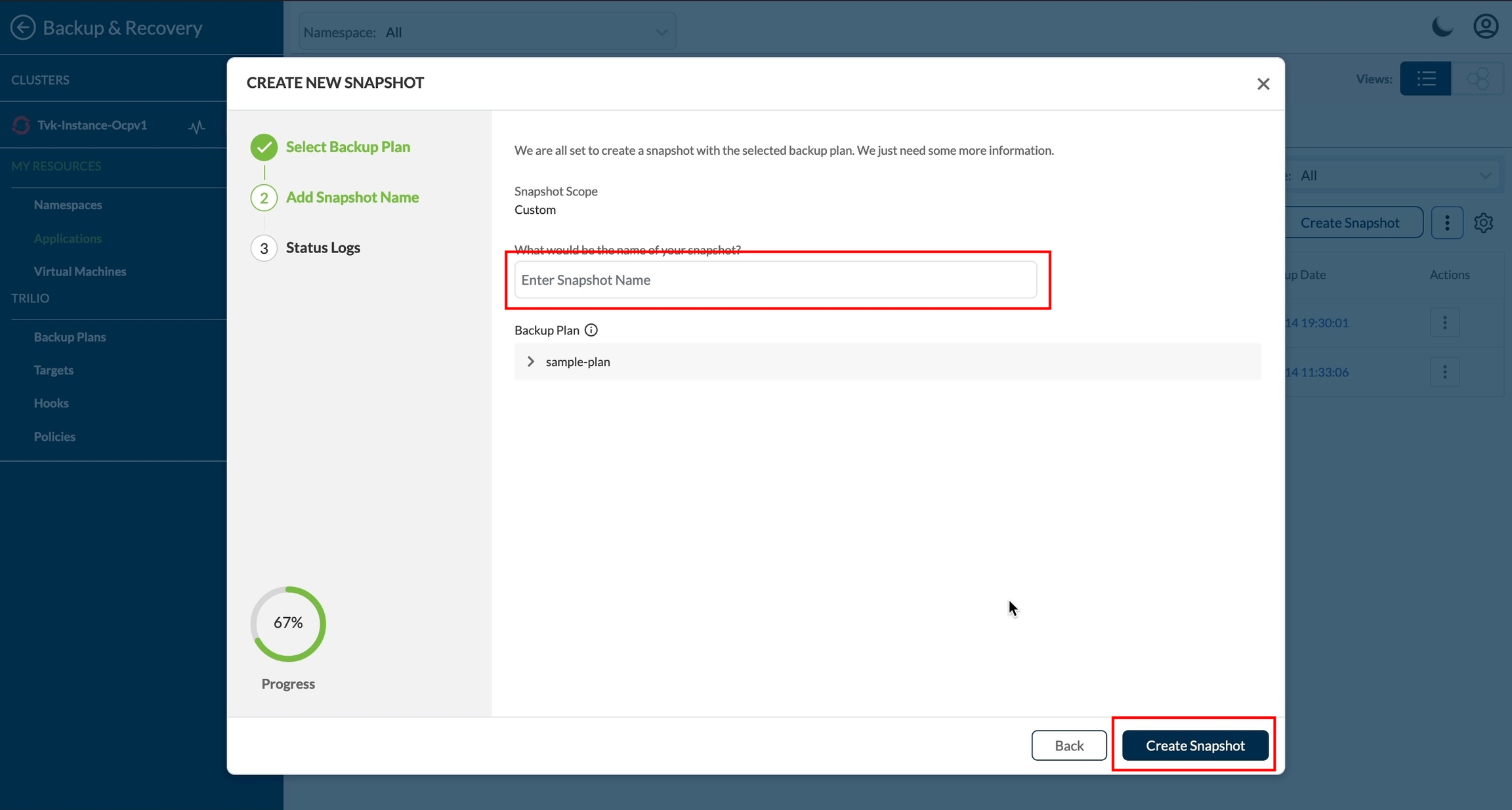The width and height of the screenshot is (1512, 810).
Task: Open actions menu for 11:33:06 backup
Action: pyautogui.click(x=1444, y=372)
